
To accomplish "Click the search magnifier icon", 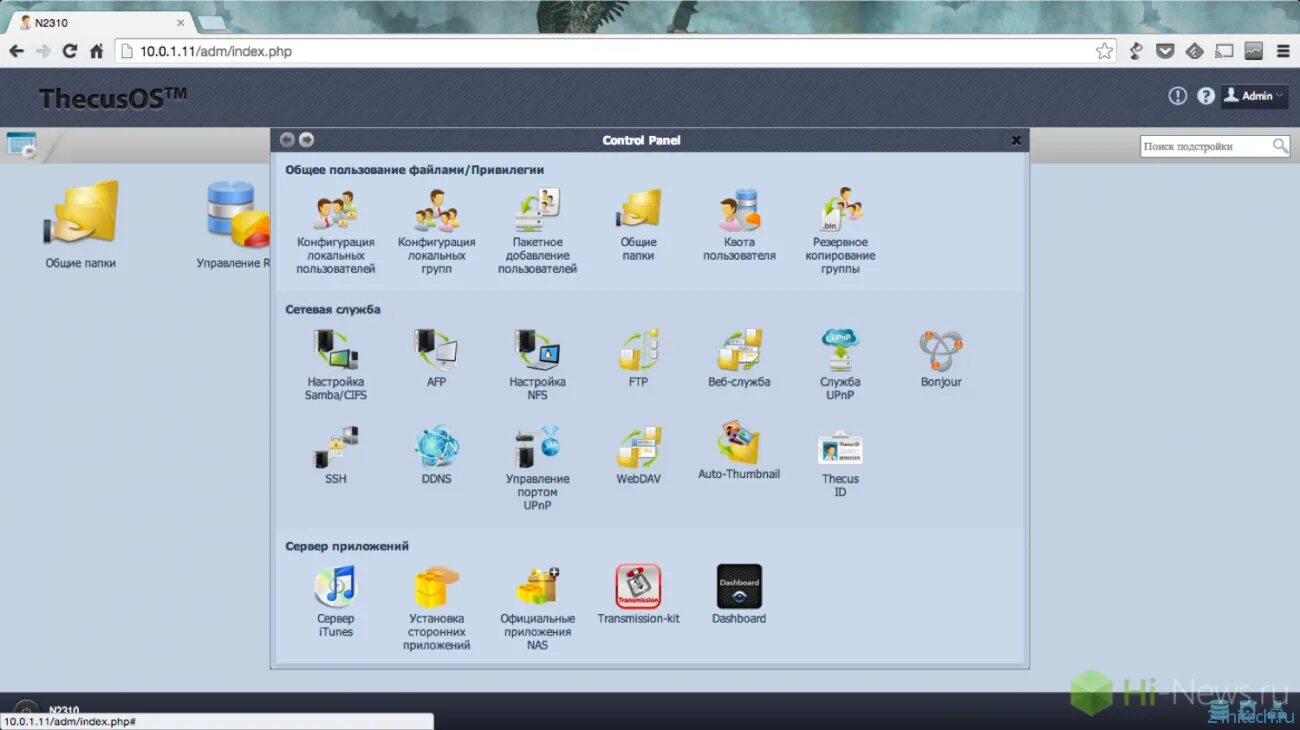I will click(1280, 146).
